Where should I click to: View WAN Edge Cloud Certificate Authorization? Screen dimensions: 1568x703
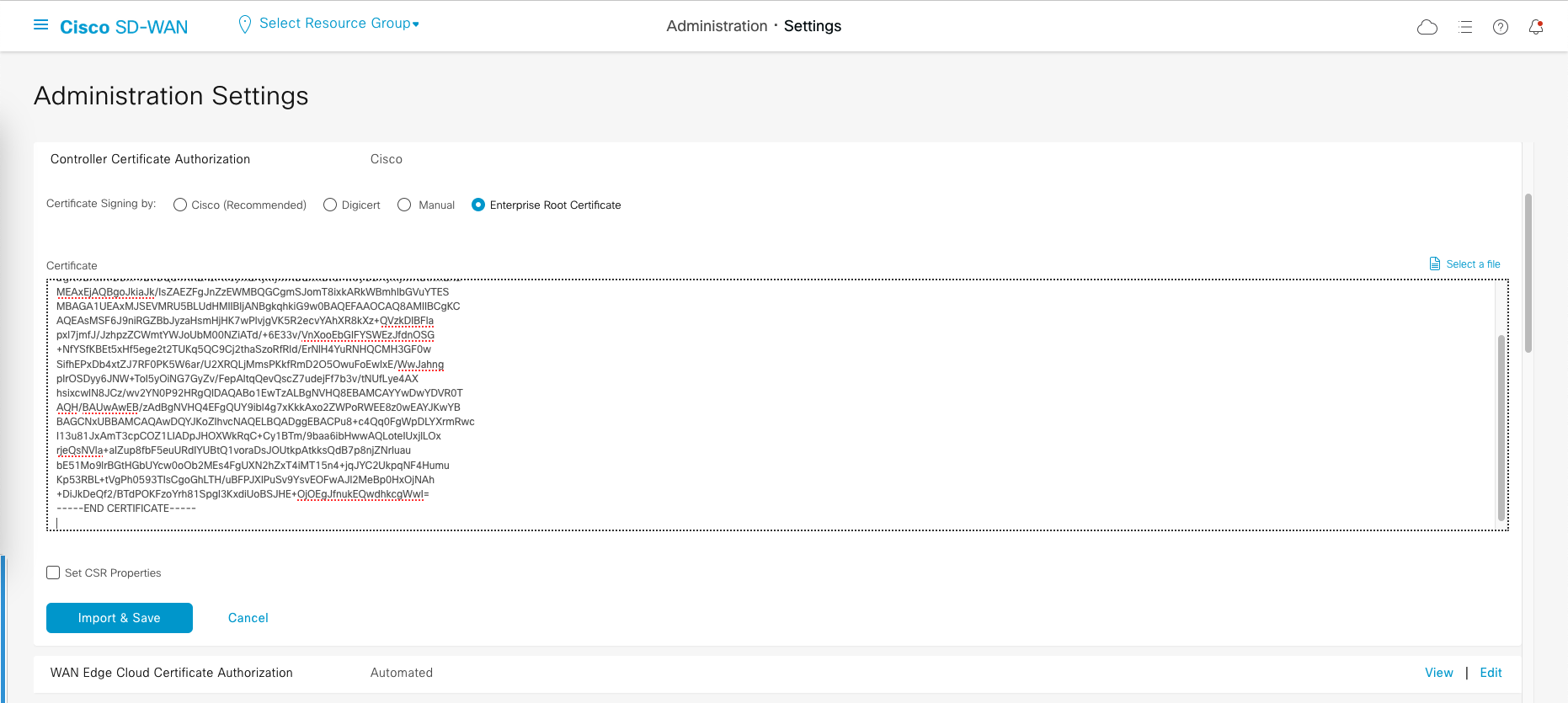[1438, 673]
